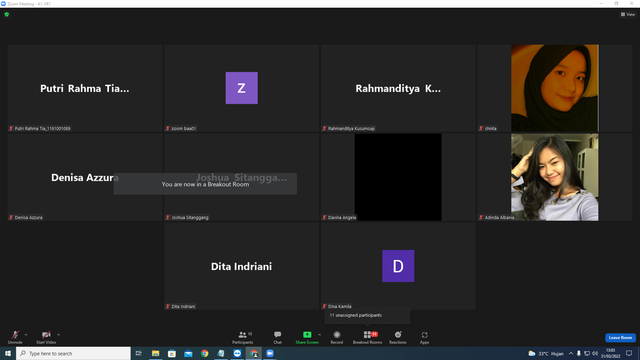Show hidden system tray icons
This screenshot has width=640, height=360.
pyautogui.click(x=571, y=353)
